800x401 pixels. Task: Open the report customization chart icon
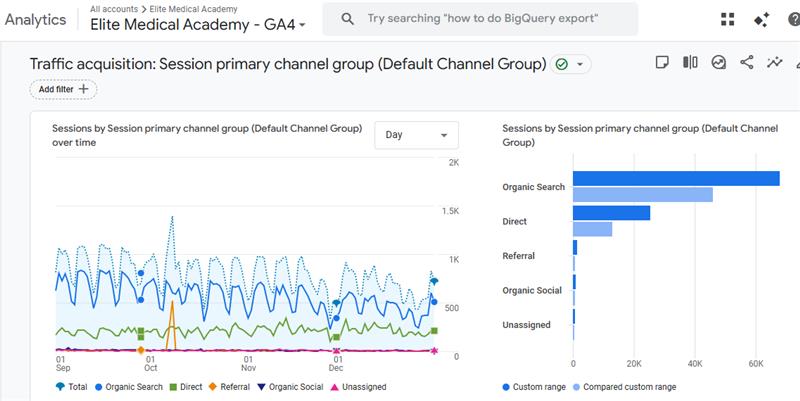coord(718,62)
